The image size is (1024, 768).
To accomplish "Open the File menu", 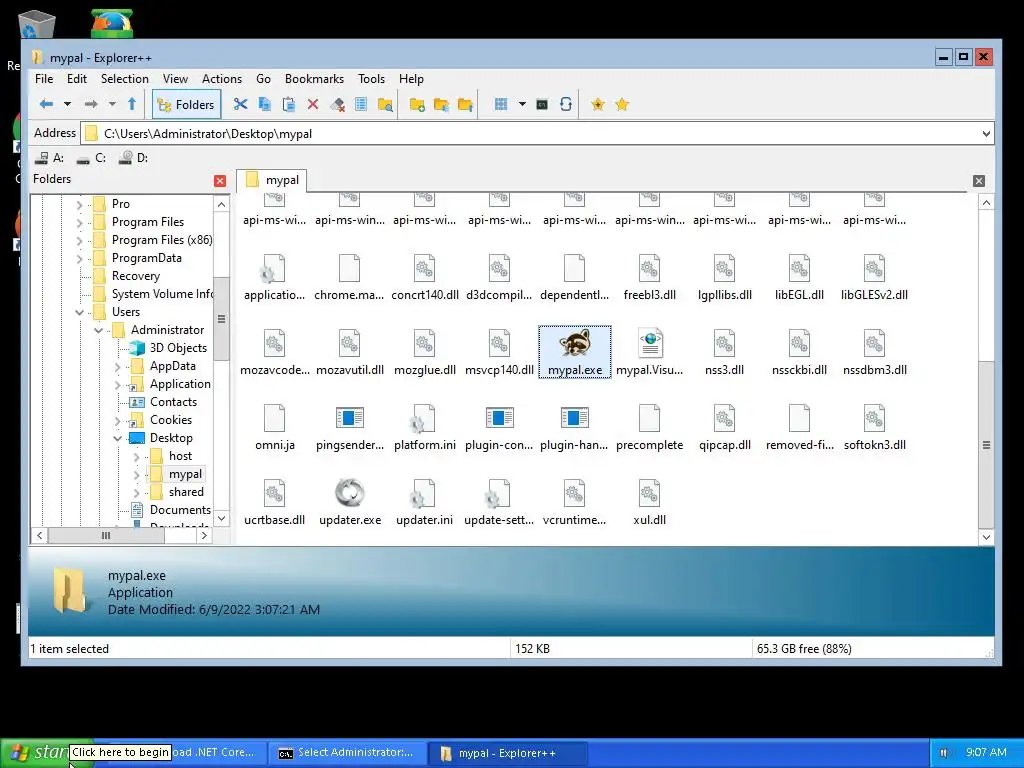I will pos(44,79).
